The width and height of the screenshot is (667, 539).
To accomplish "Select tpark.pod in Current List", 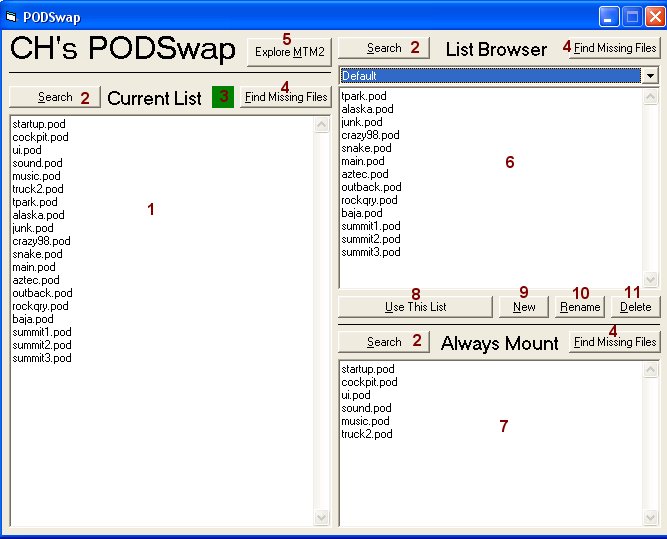I will 34,202.
